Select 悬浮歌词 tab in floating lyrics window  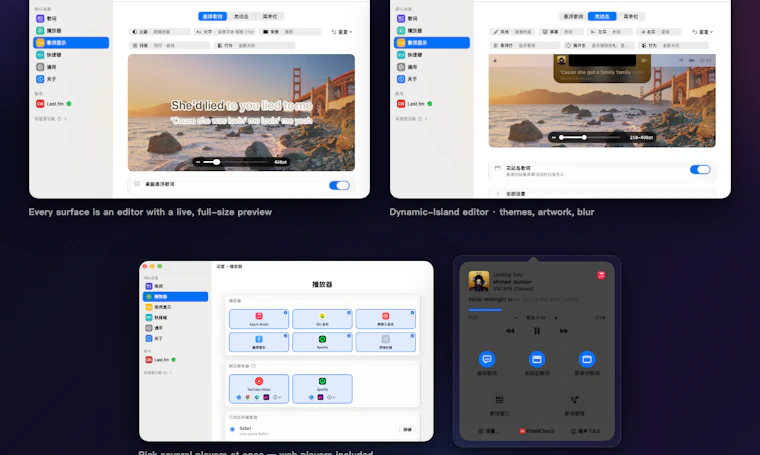click(212, 16)
